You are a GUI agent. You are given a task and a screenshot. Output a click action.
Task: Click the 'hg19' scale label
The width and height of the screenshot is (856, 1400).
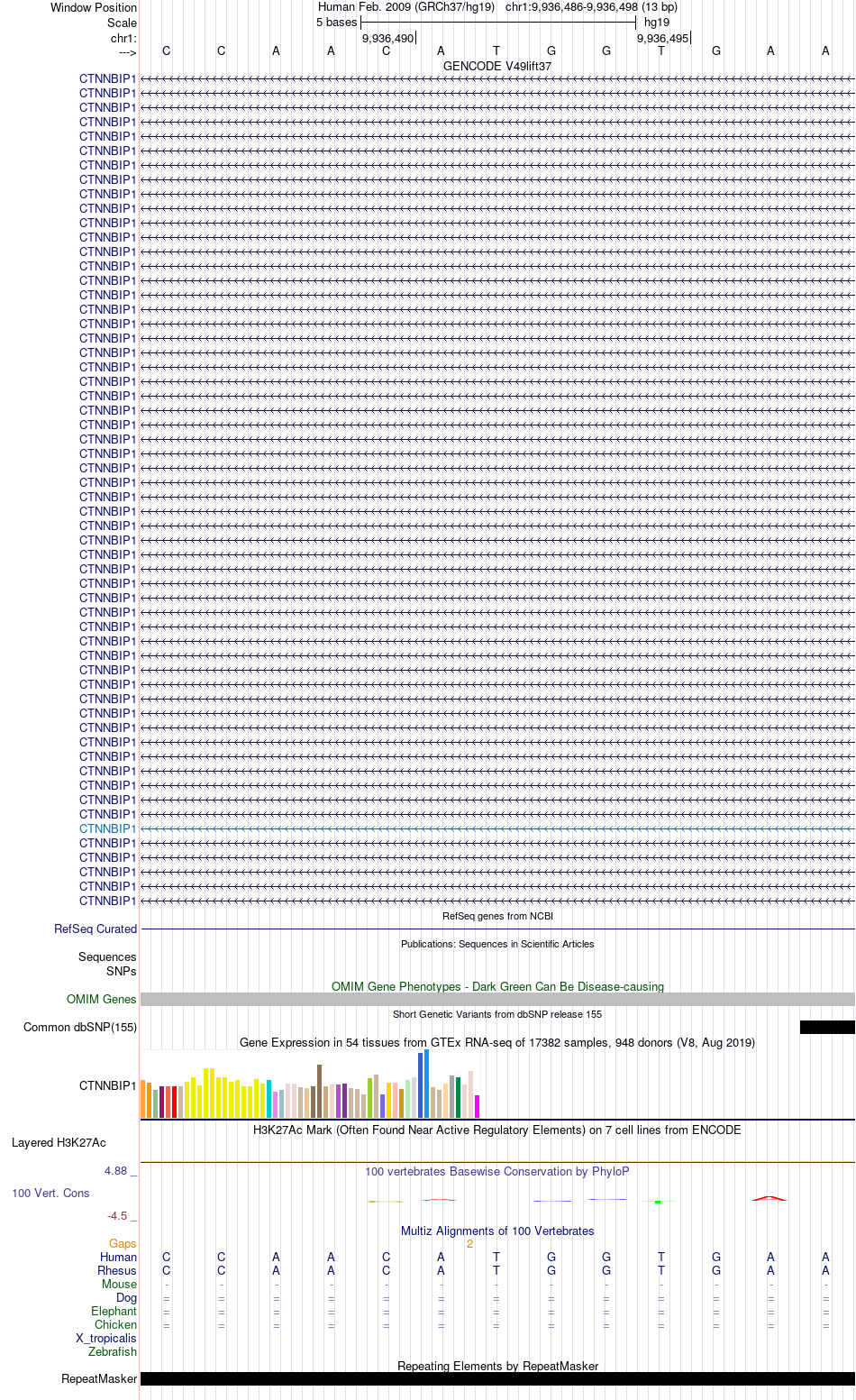pos(657,23)
